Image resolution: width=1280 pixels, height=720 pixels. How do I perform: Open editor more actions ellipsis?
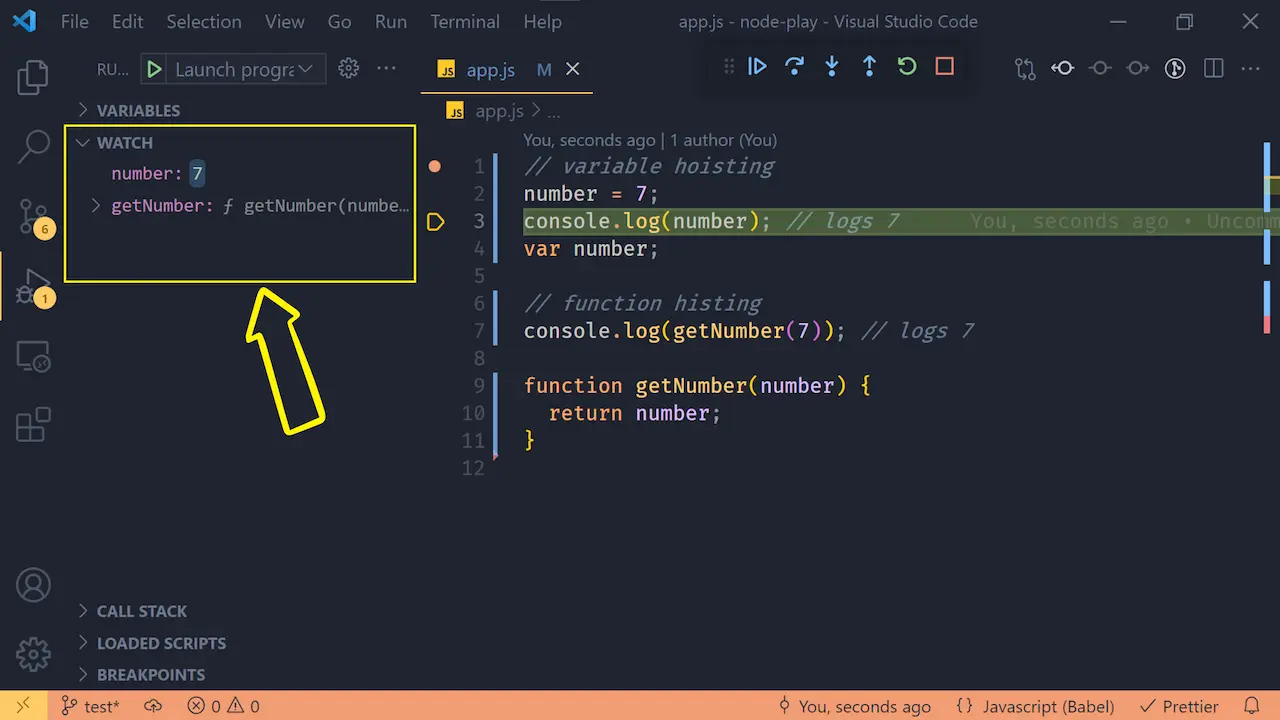pos(1250,68)
